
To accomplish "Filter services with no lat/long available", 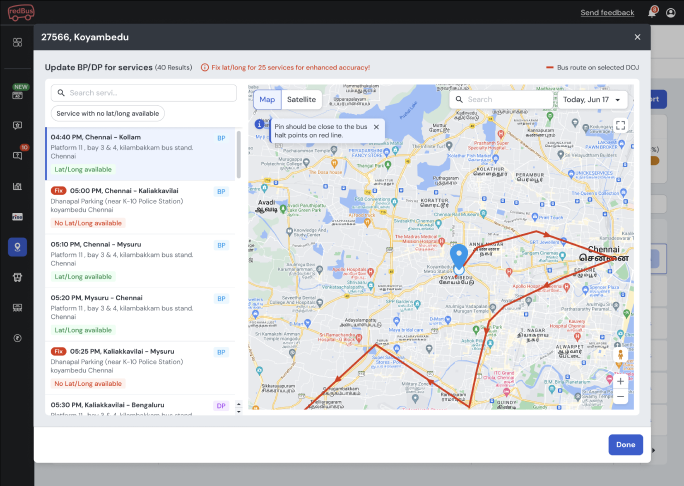I will pyautogui.click(x=108, y=113).
